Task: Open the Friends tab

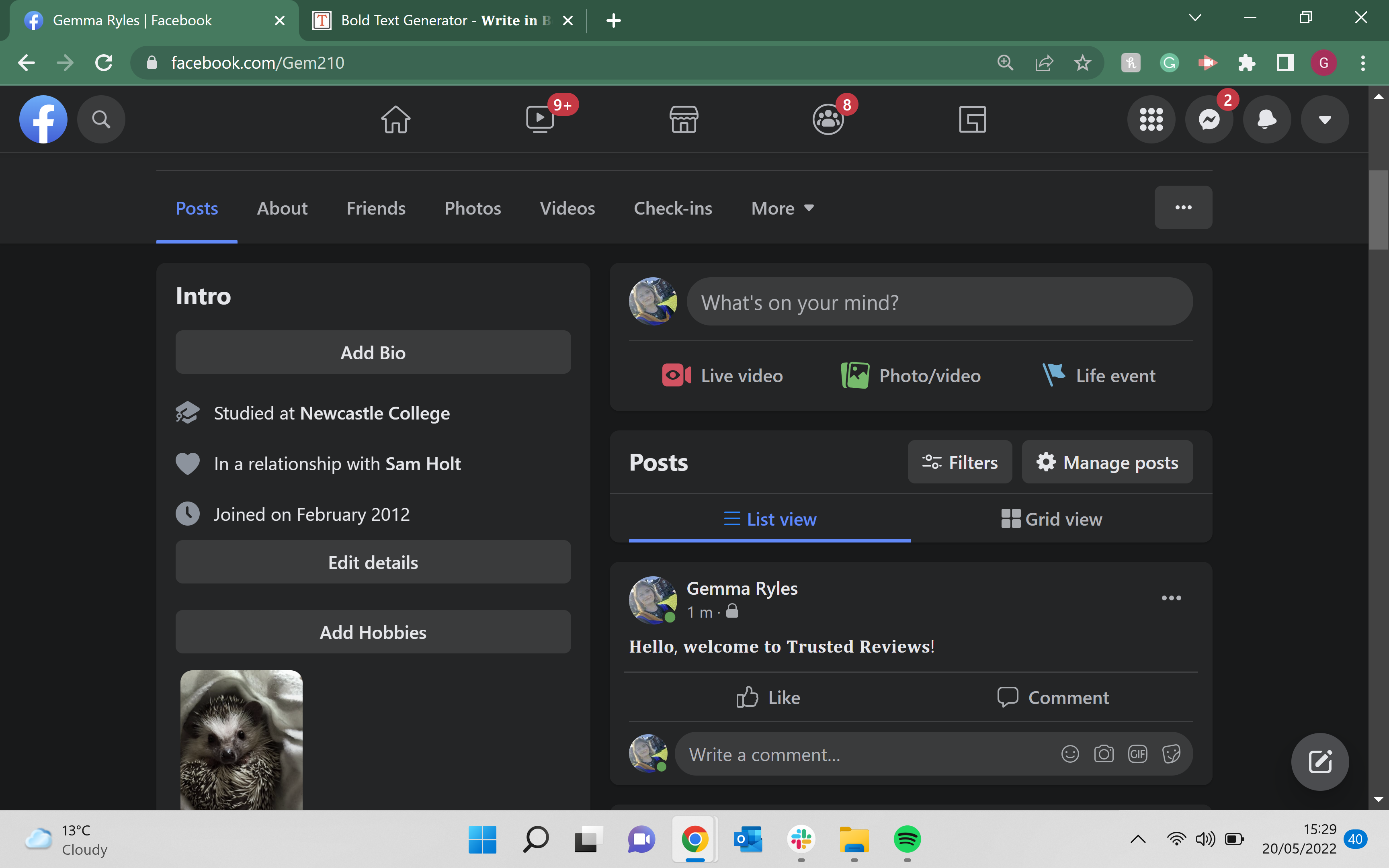Action: pyautogui.click(x=376, y=208)
